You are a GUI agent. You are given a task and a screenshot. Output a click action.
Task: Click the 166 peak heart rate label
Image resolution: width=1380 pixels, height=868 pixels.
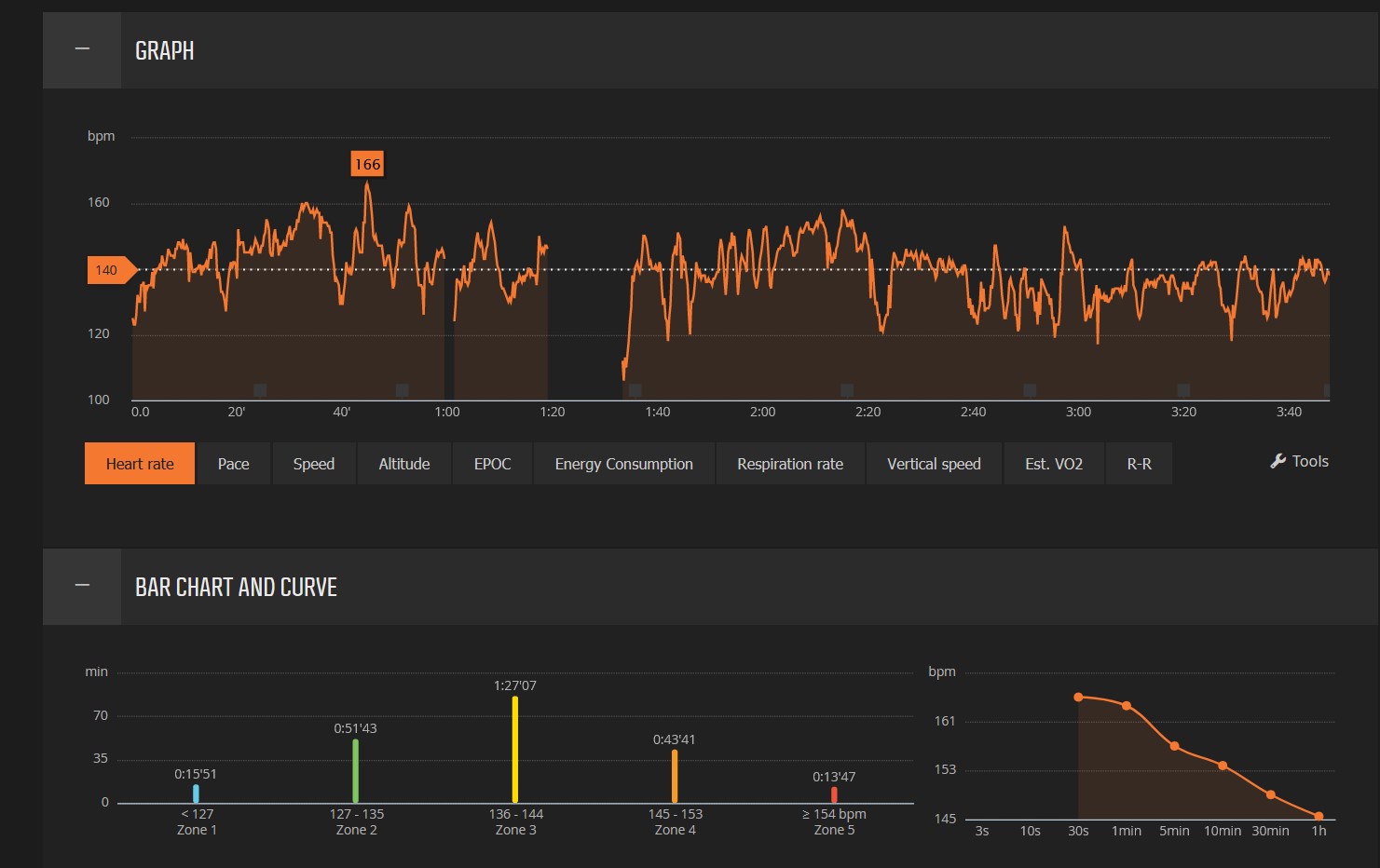(x=367, y=164)
